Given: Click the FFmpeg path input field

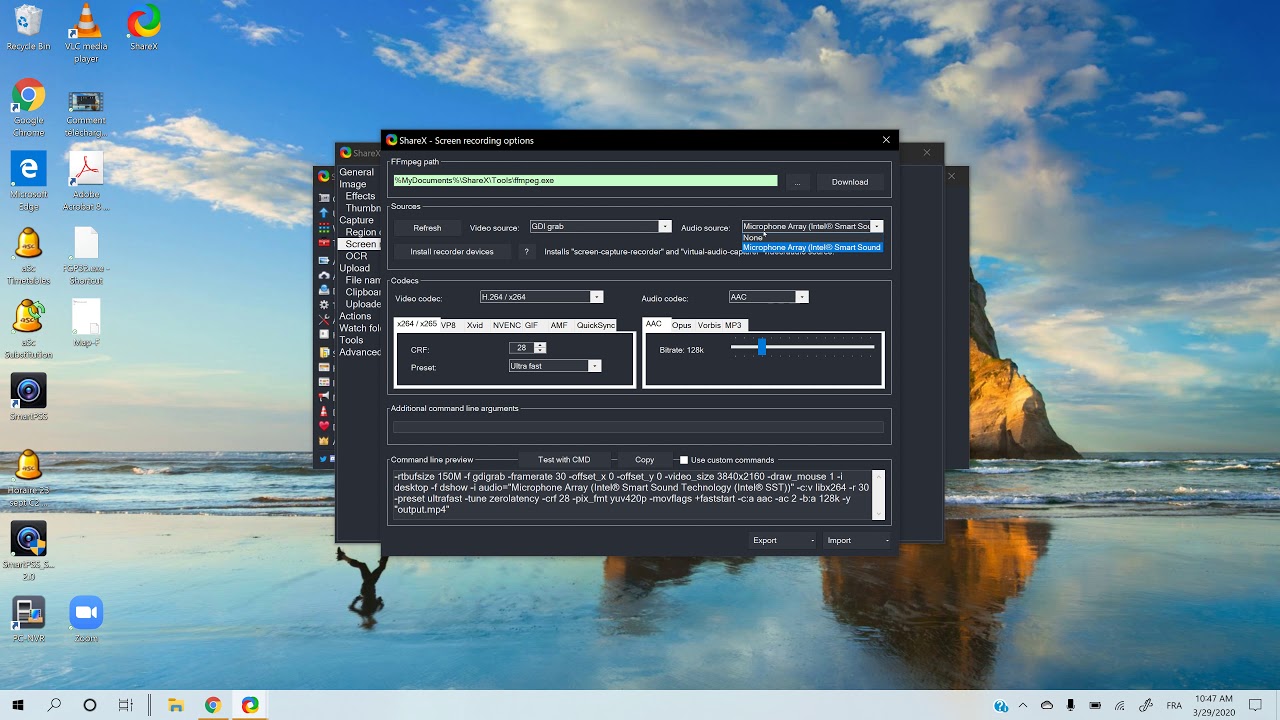Looking at the screenshot, I should (x=585, y=181).
